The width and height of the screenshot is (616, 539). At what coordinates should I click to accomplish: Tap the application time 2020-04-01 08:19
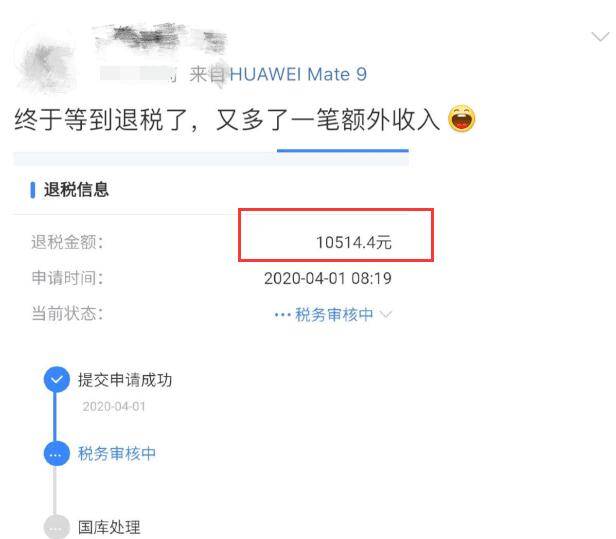(x=328, y=279)
